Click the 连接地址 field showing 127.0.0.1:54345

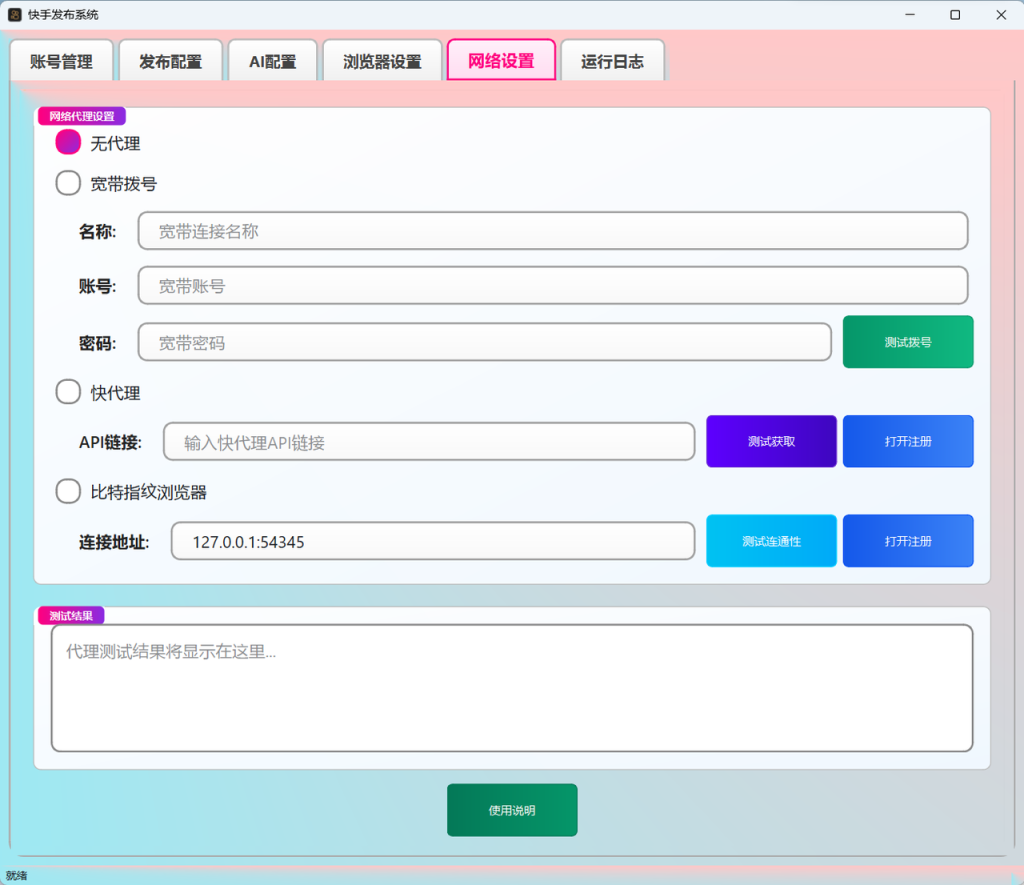pyautogui.click(x=433, y=541)
